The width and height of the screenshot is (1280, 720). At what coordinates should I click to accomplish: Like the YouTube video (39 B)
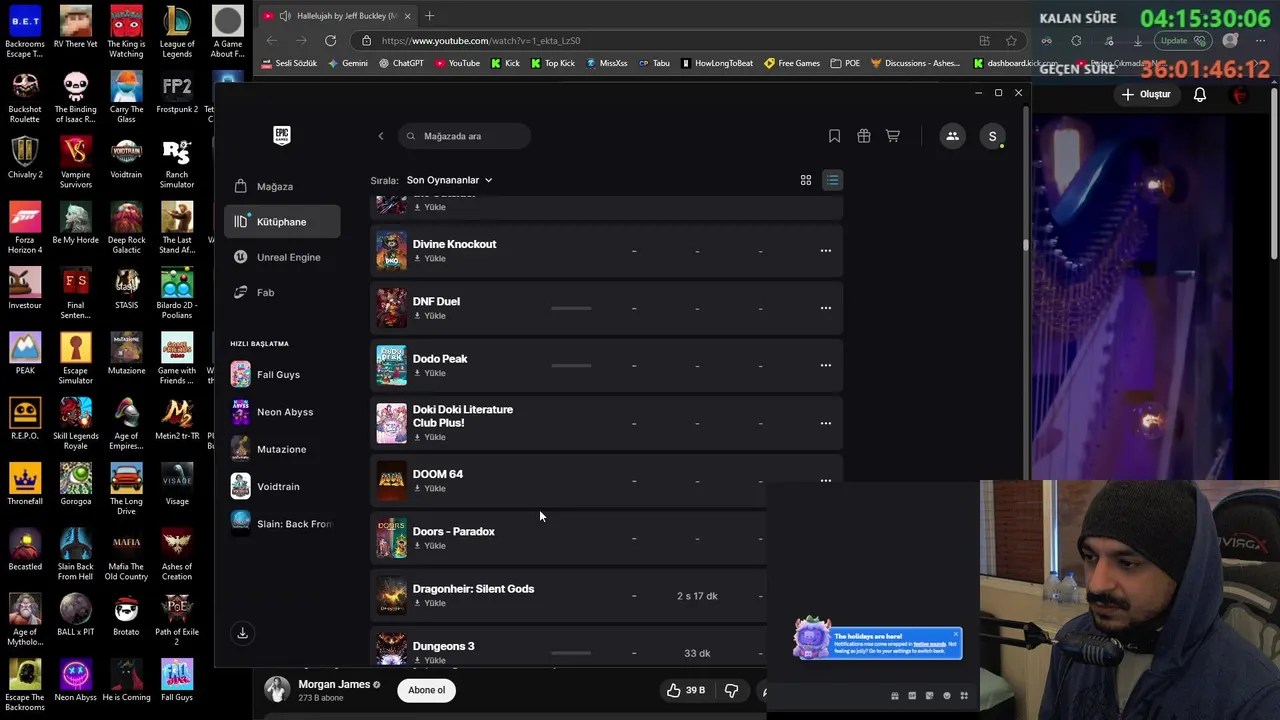point(686,690)
